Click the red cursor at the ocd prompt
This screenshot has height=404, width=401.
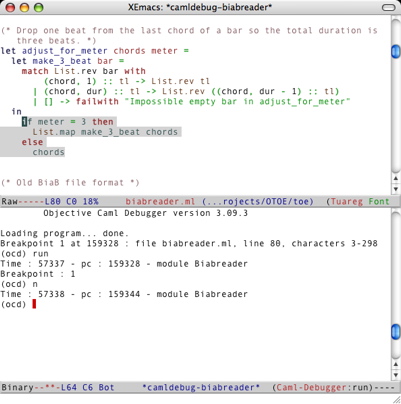[34, 304]
